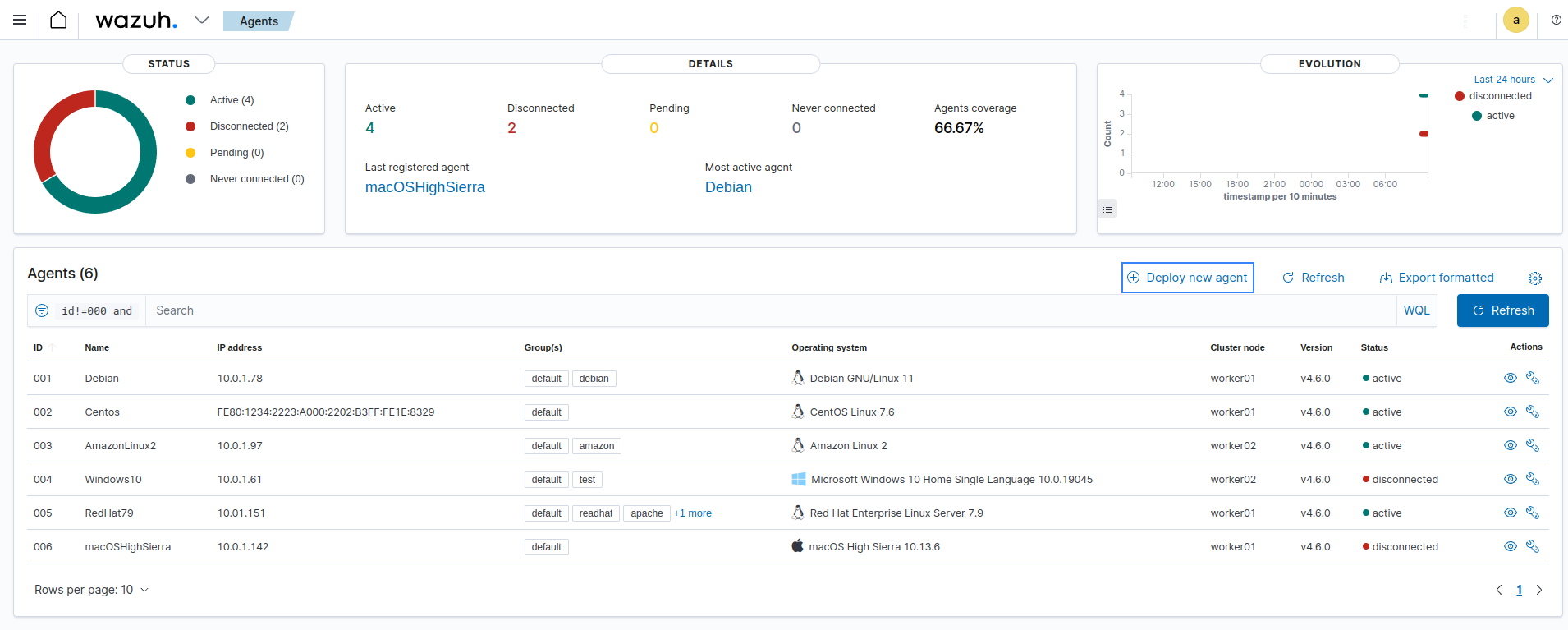1568x630 pixels.
Task: Go to next page arrow
Action: [x=1539, y=590]
